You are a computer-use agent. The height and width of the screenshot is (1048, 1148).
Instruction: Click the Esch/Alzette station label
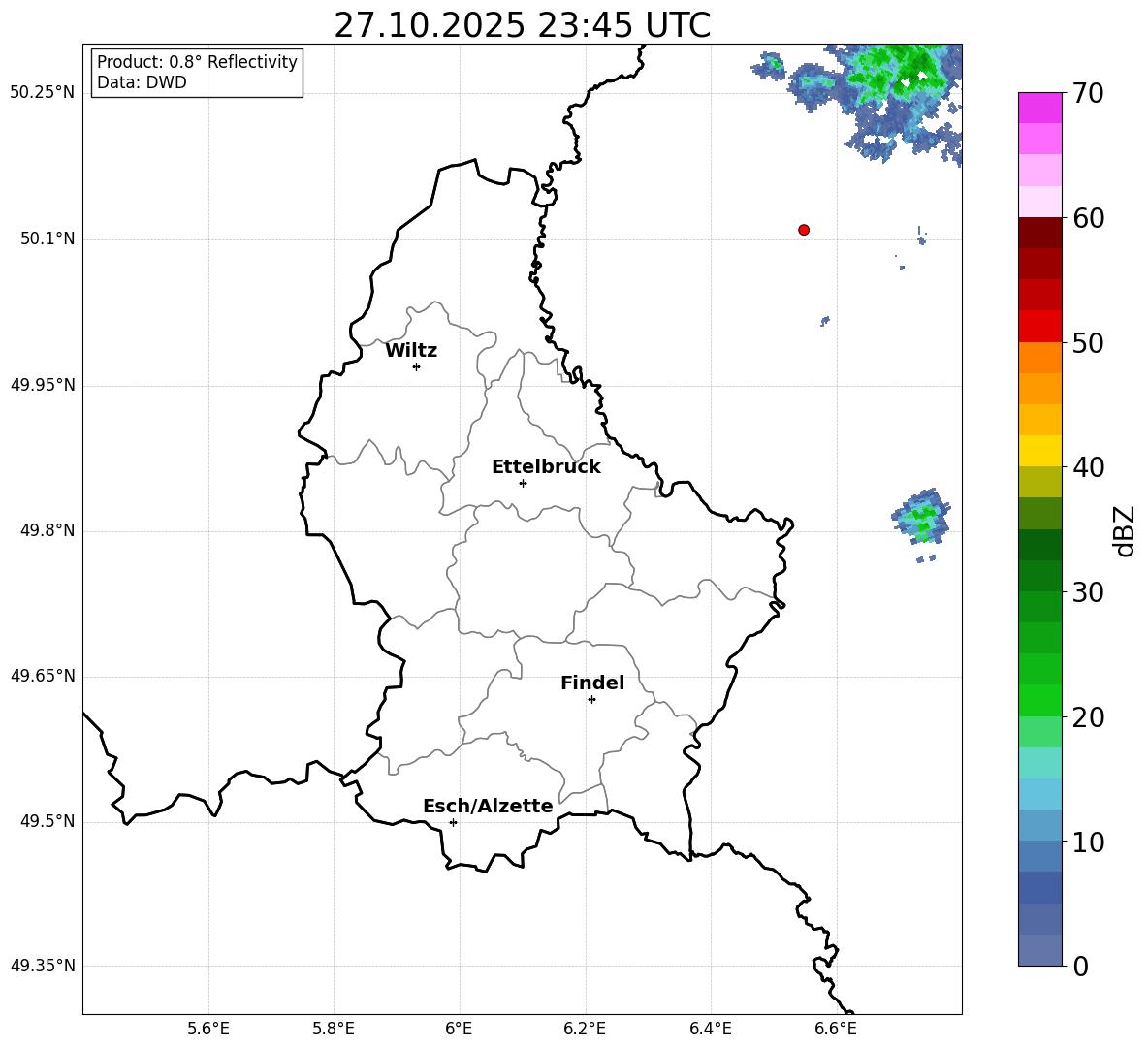coord(488,806)
